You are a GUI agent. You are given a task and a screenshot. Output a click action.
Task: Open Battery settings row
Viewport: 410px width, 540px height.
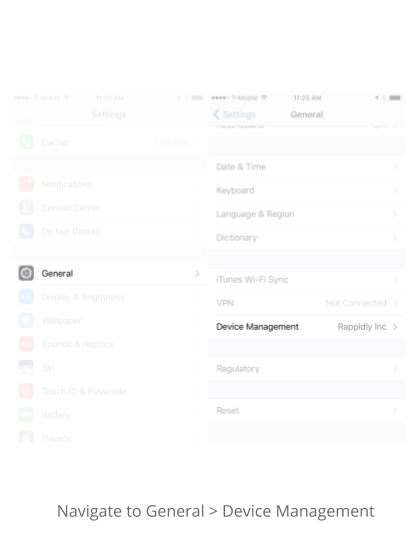tap(109, 415)
